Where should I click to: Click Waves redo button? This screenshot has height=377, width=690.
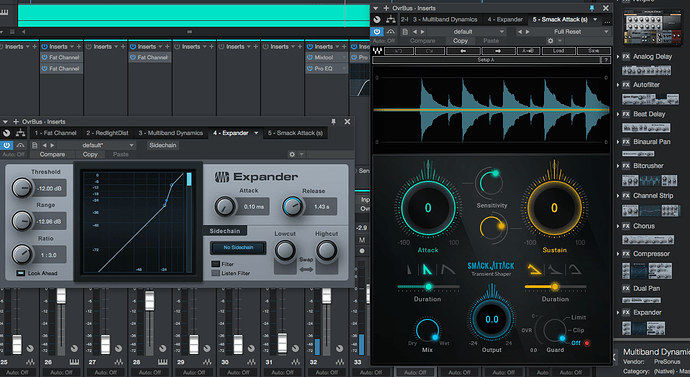tap(429, 51)
